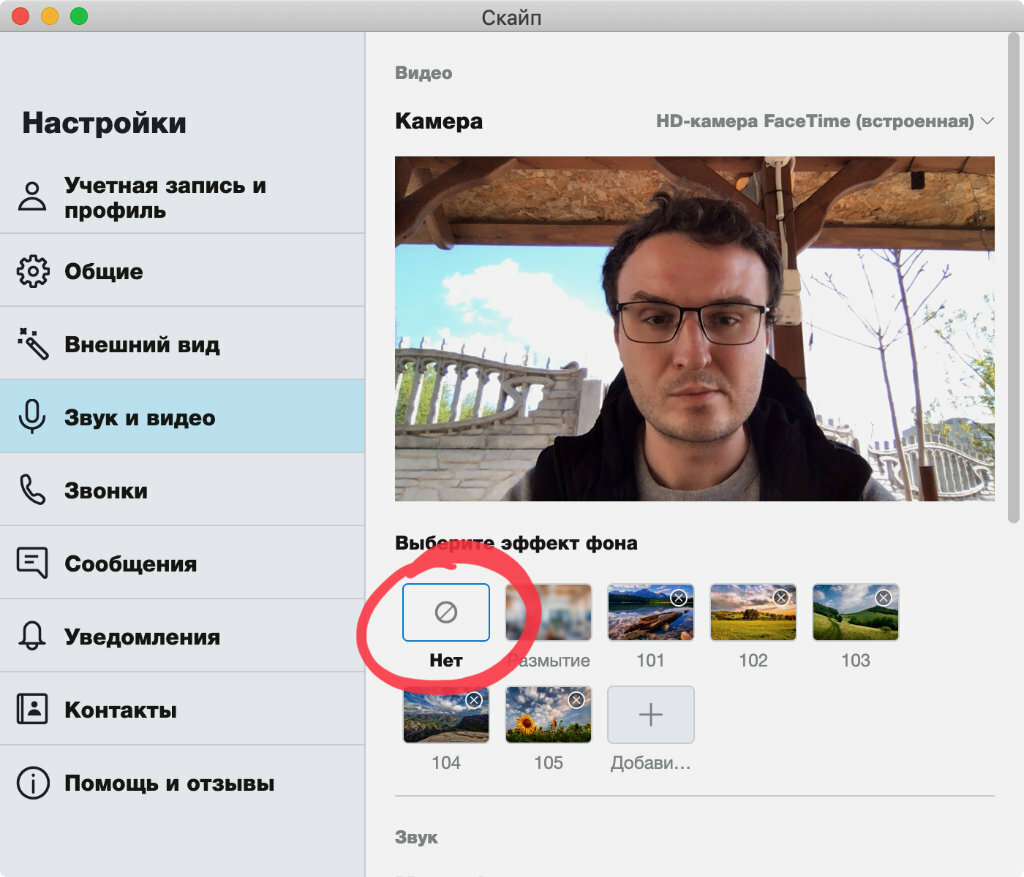
Task: Remove background 101 with its X icon
Action: 679,598
